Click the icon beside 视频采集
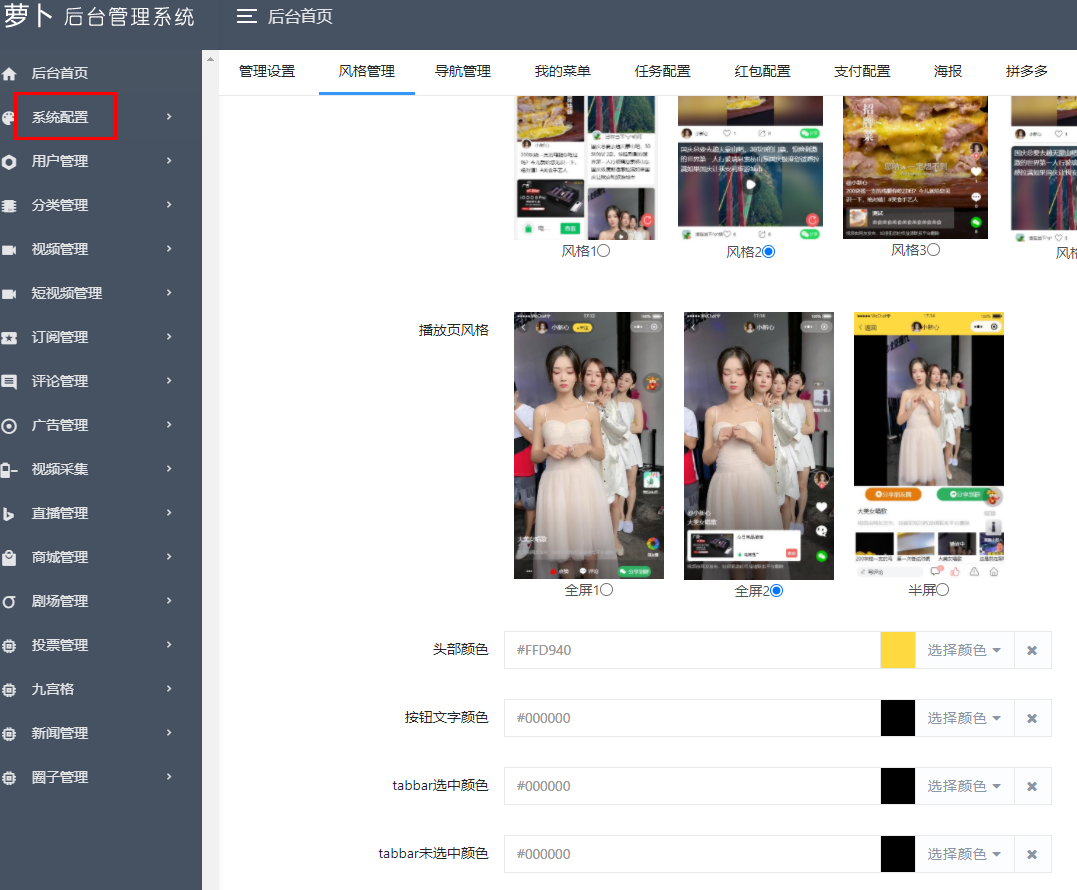 point(9,470)
